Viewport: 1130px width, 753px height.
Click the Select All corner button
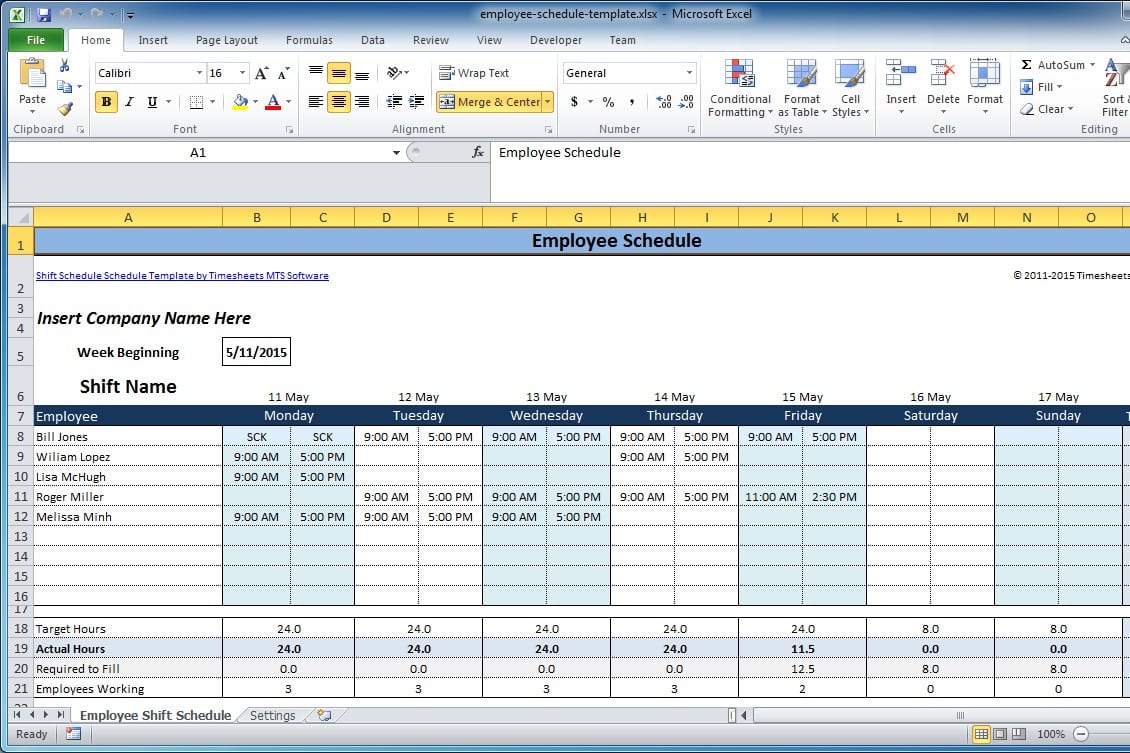coord(21,217)
